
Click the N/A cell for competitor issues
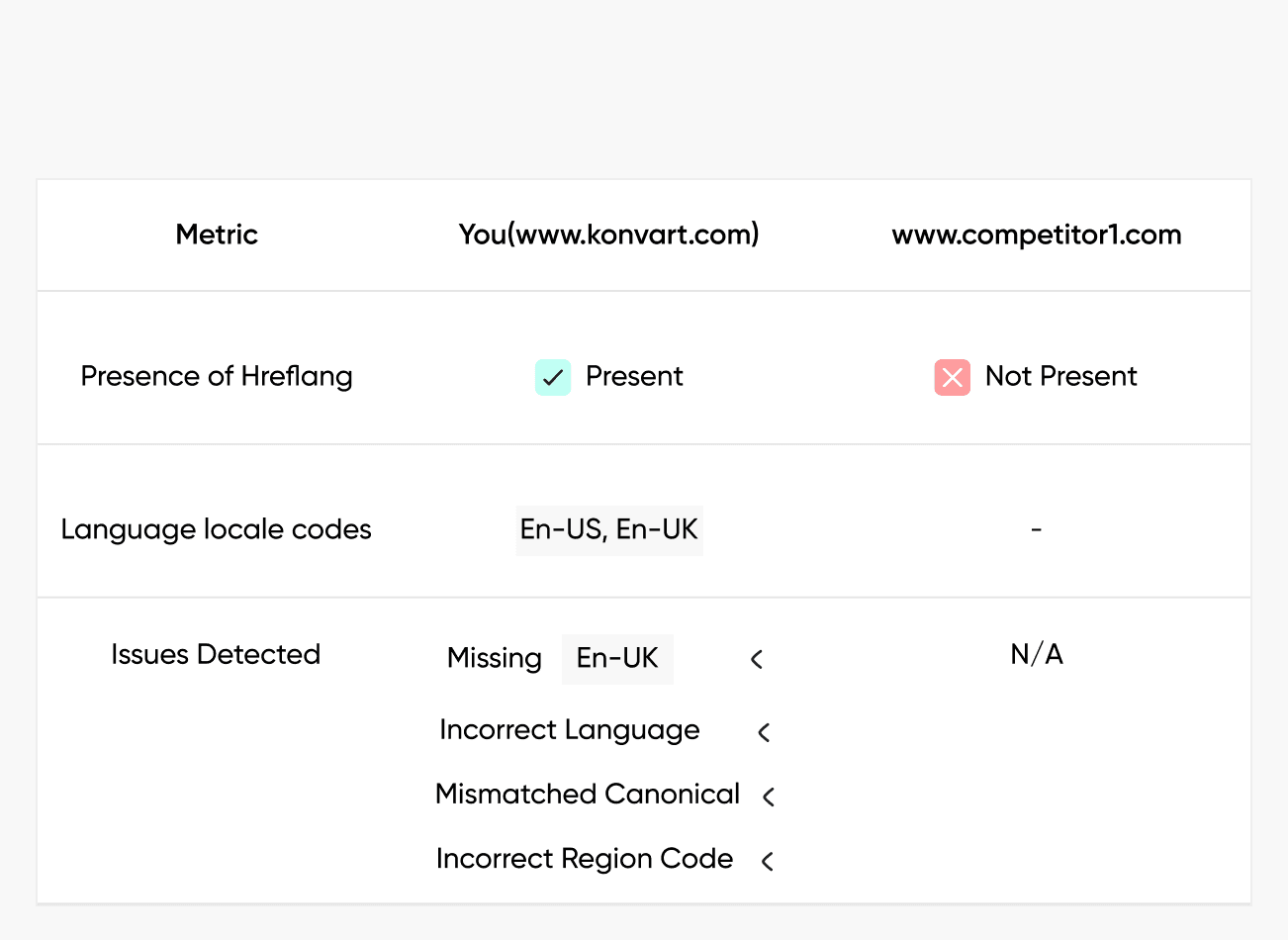point(1036,654)
